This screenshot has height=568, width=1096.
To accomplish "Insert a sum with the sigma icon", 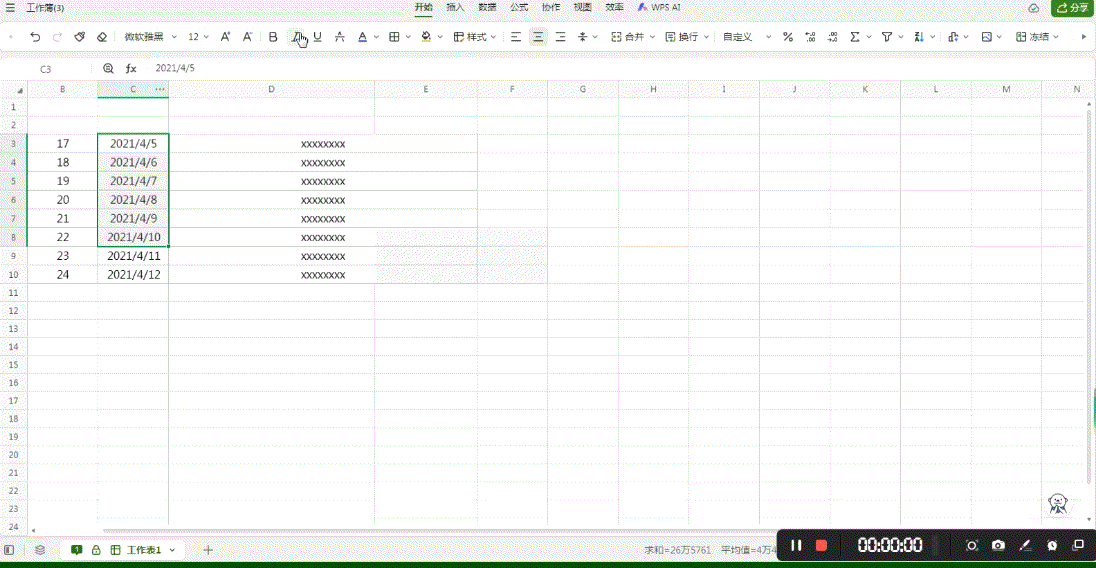I will [855, 37].
